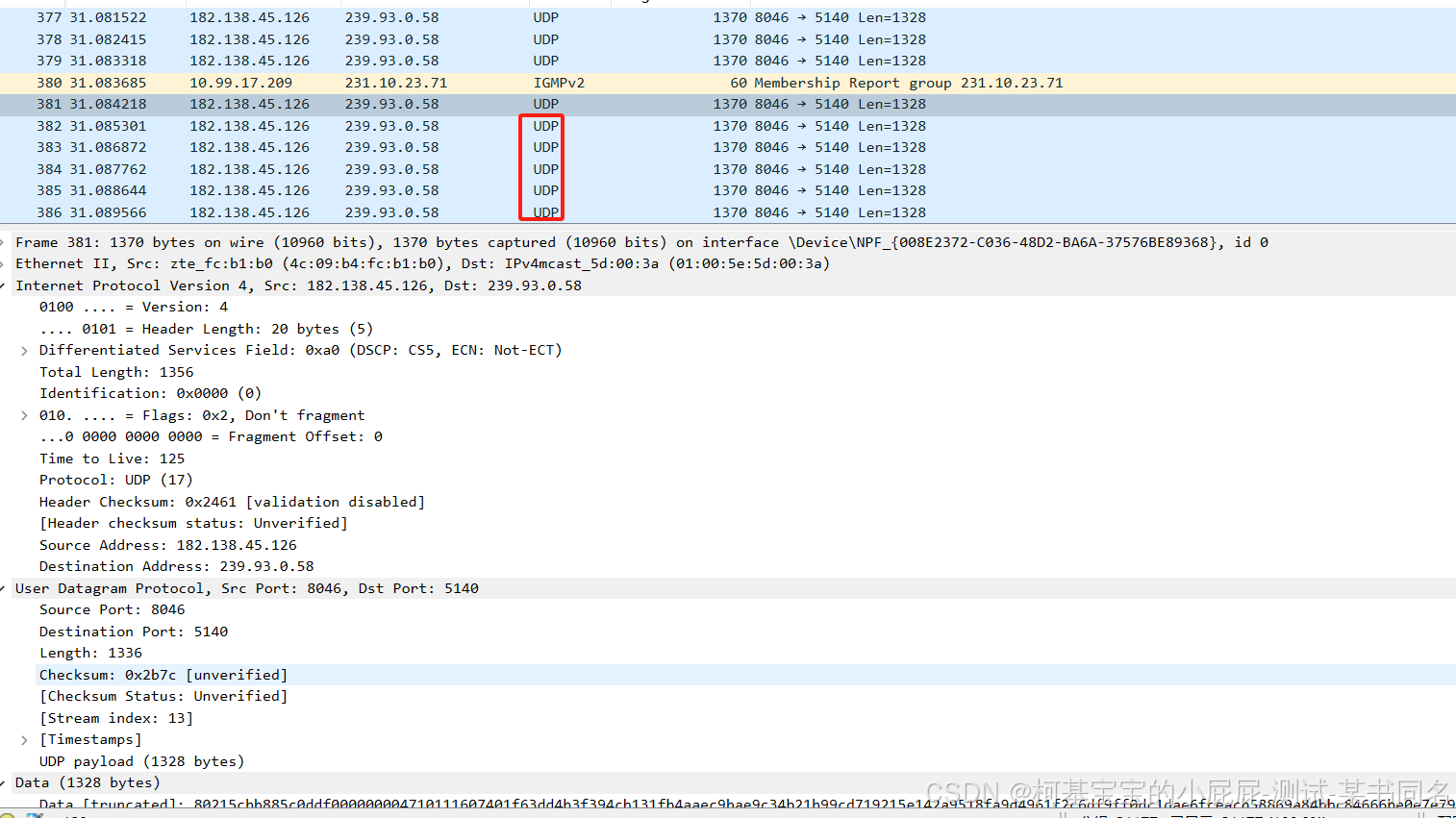
Task: Select the Fragment Offset: 0 line
Action: (x=211, y=436)
